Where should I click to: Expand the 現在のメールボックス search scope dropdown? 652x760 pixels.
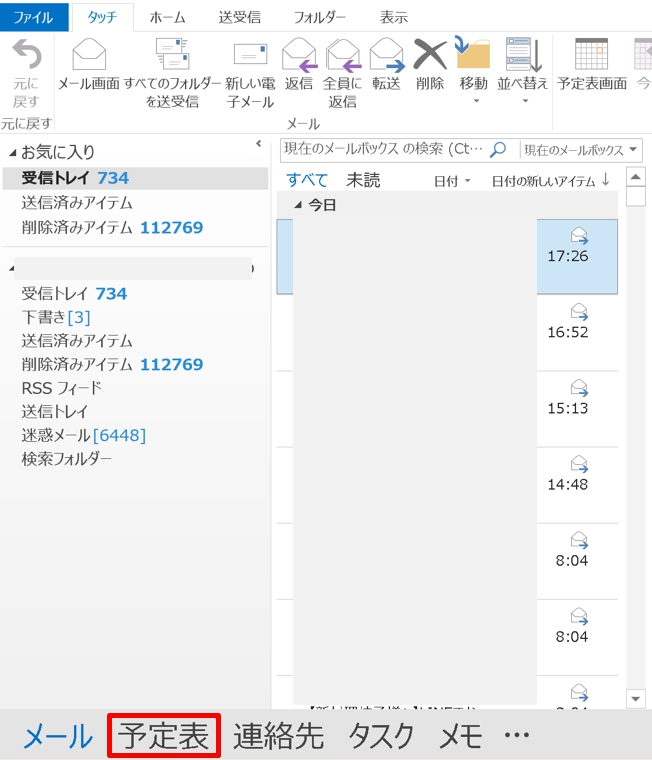click(581, 150)
